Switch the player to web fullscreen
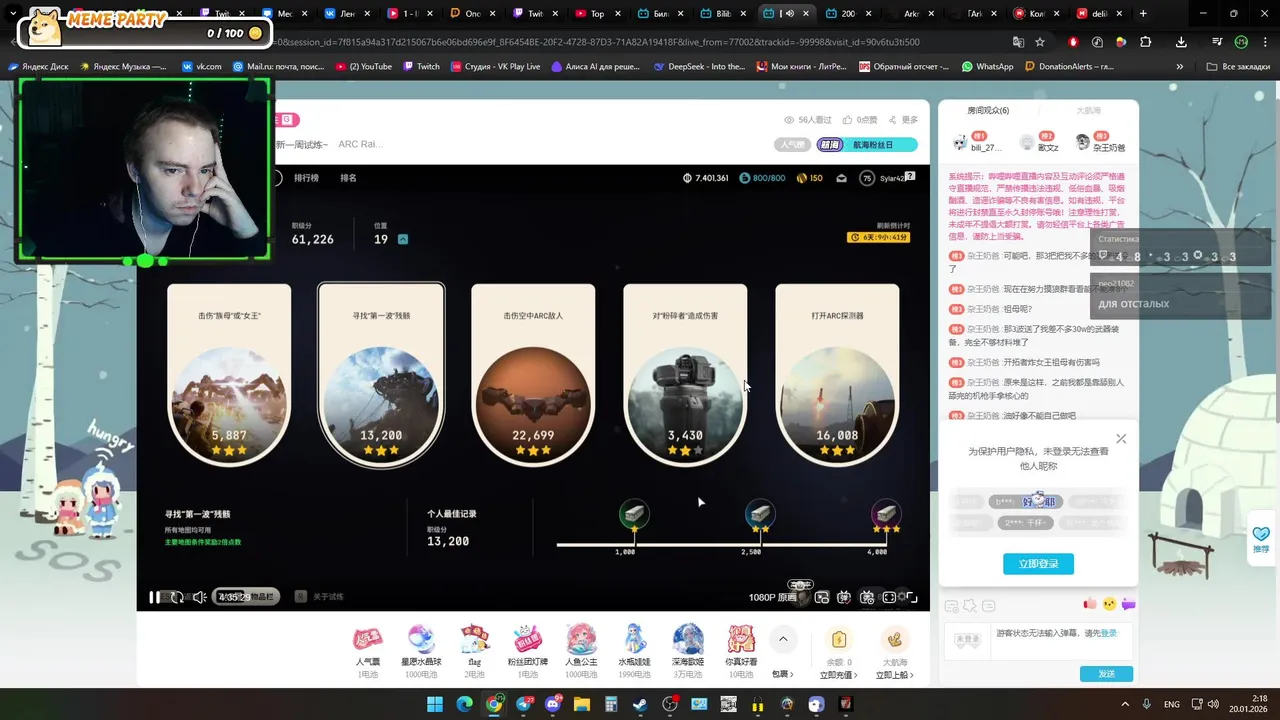 [x=889, y=597]
